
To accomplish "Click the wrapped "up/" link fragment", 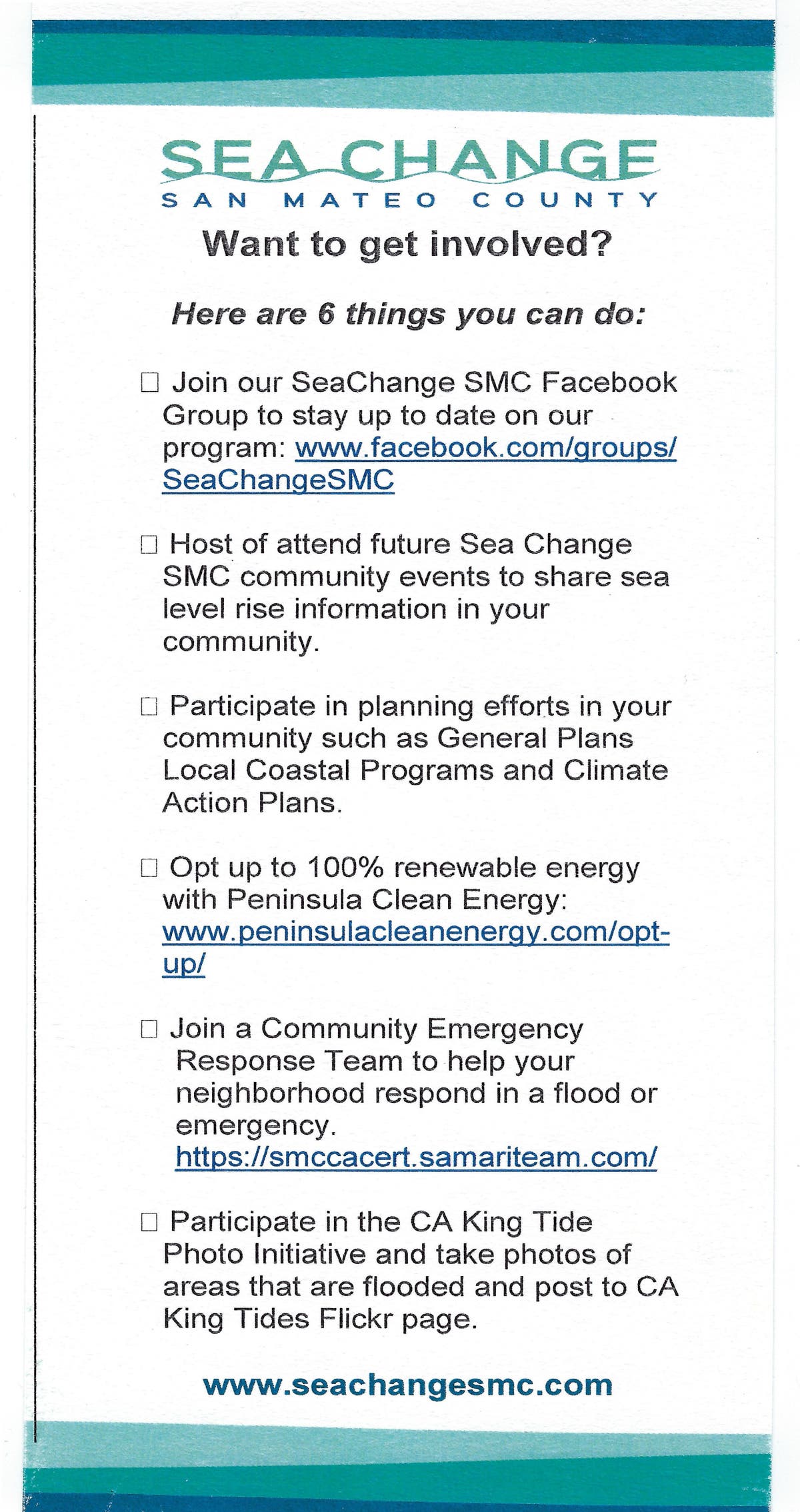I will 183,964.
